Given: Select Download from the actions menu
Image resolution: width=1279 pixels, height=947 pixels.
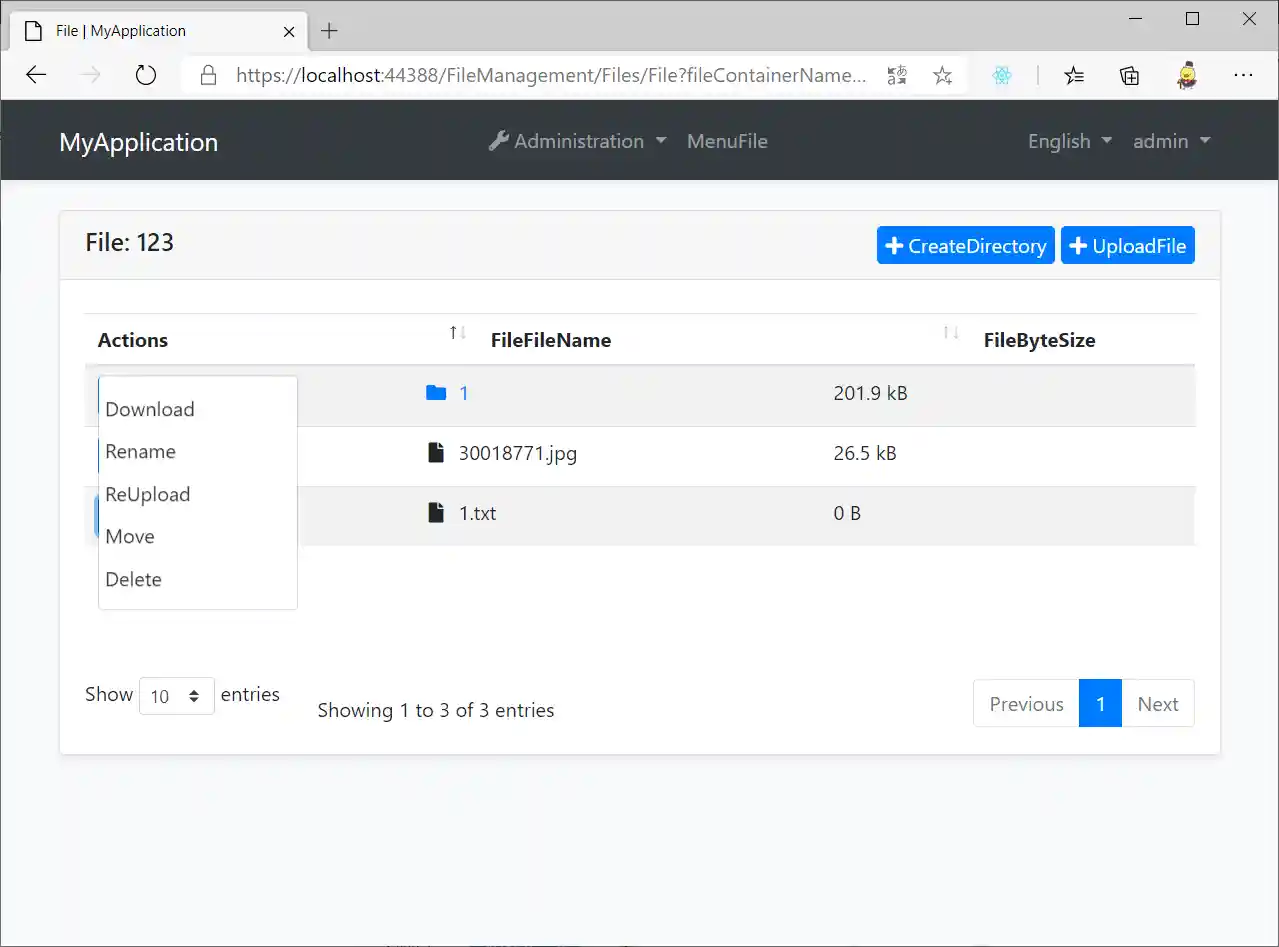Looking at the screenshot, I should 150,409.
